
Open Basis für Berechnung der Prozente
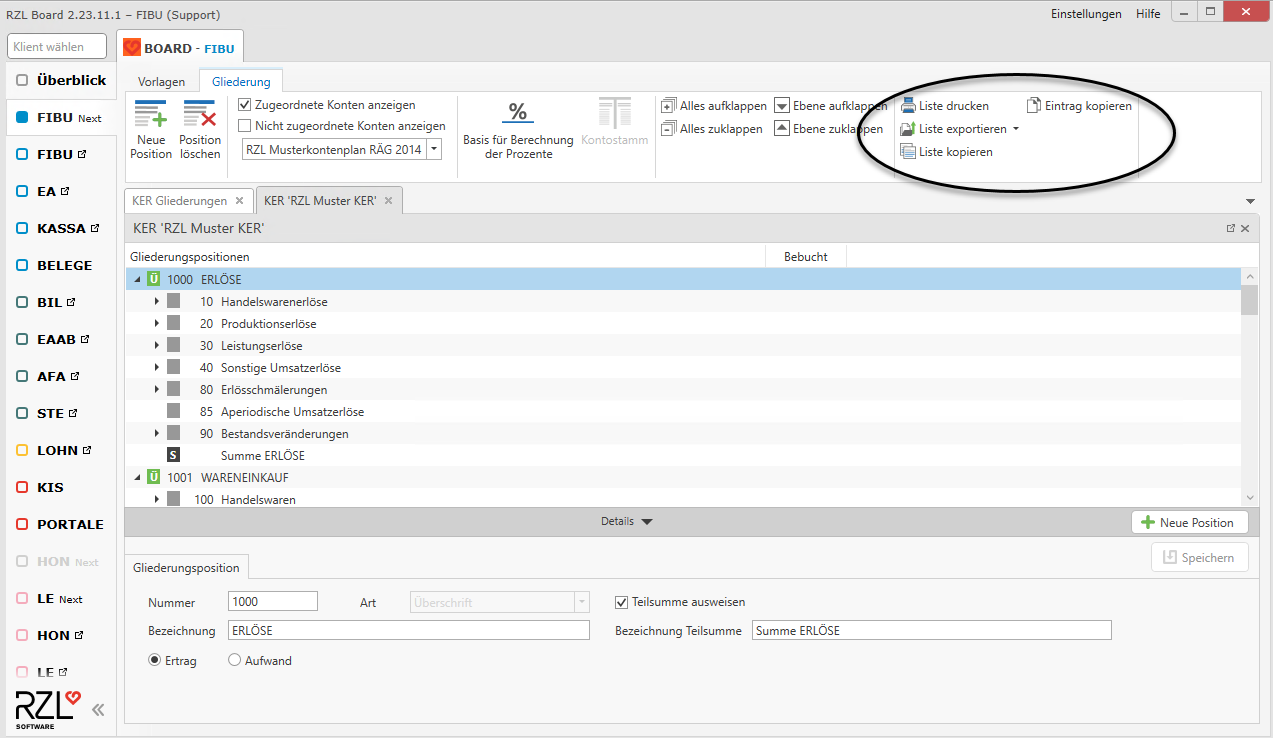[x=517, y=112]
